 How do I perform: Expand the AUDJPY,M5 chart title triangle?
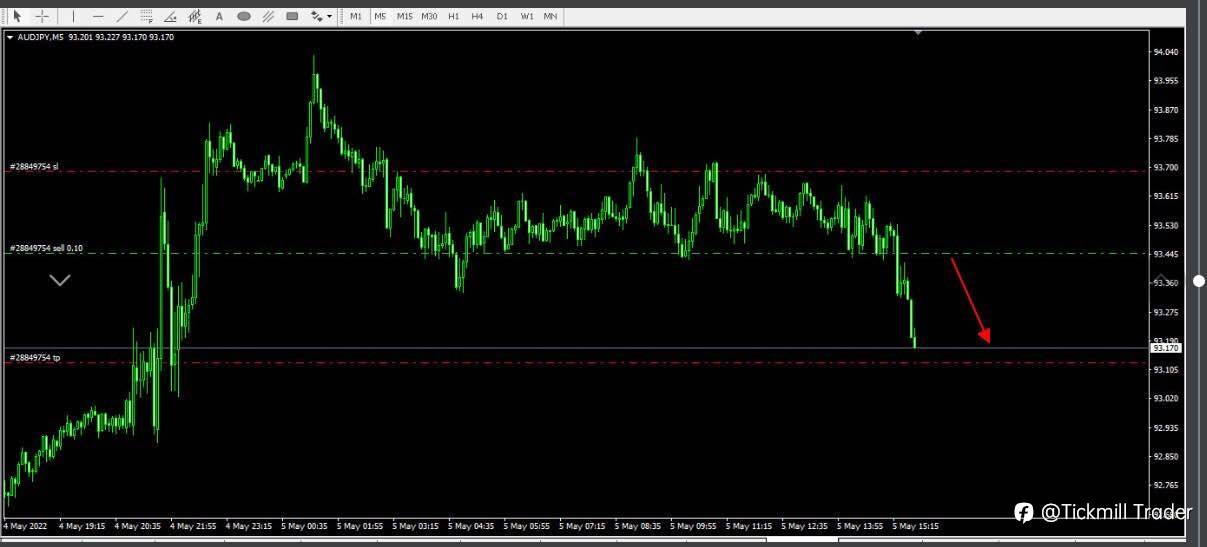(x=10, y=37)
